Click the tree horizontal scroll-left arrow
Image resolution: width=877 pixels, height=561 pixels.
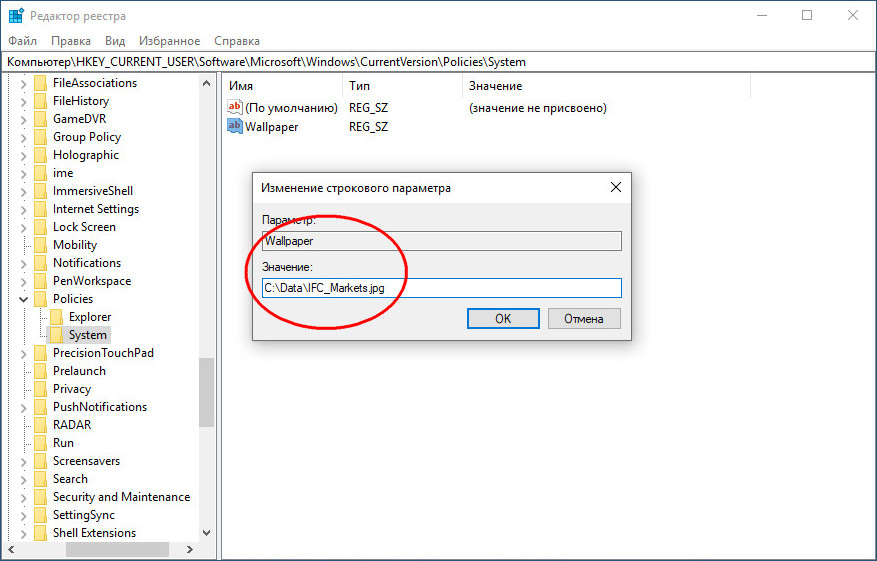click(11, 549)
